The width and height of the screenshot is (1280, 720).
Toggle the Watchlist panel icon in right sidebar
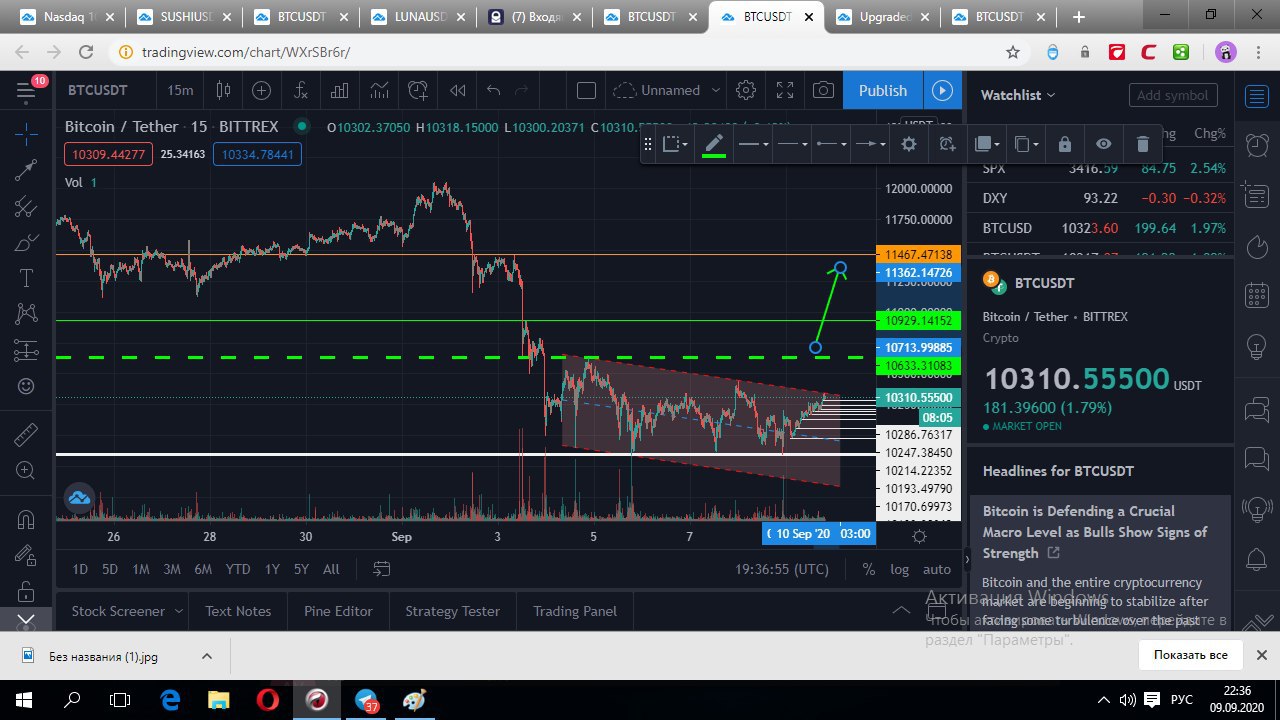(x=1257, y=96)
